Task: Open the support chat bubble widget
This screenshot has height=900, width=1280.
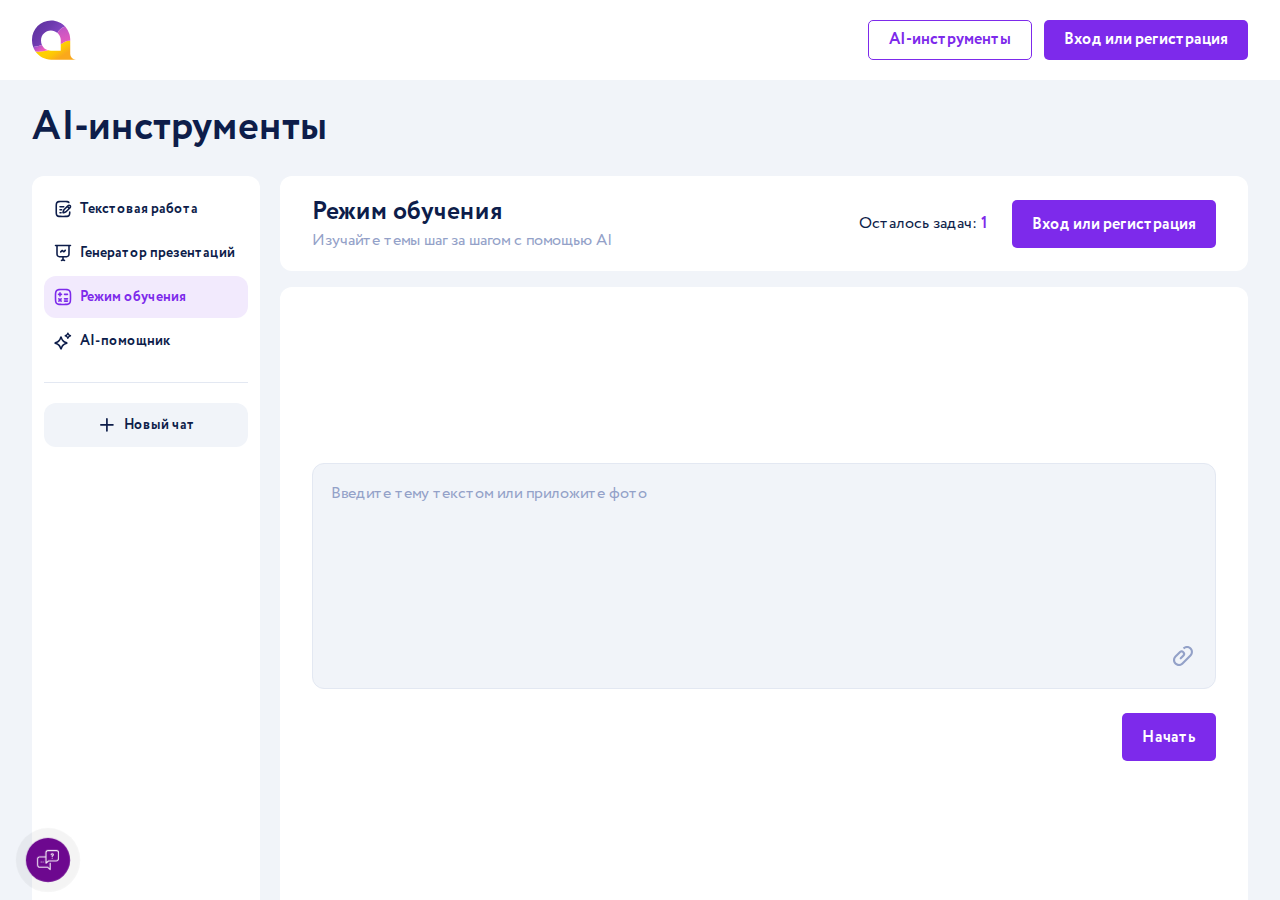Action: [48, 860]
